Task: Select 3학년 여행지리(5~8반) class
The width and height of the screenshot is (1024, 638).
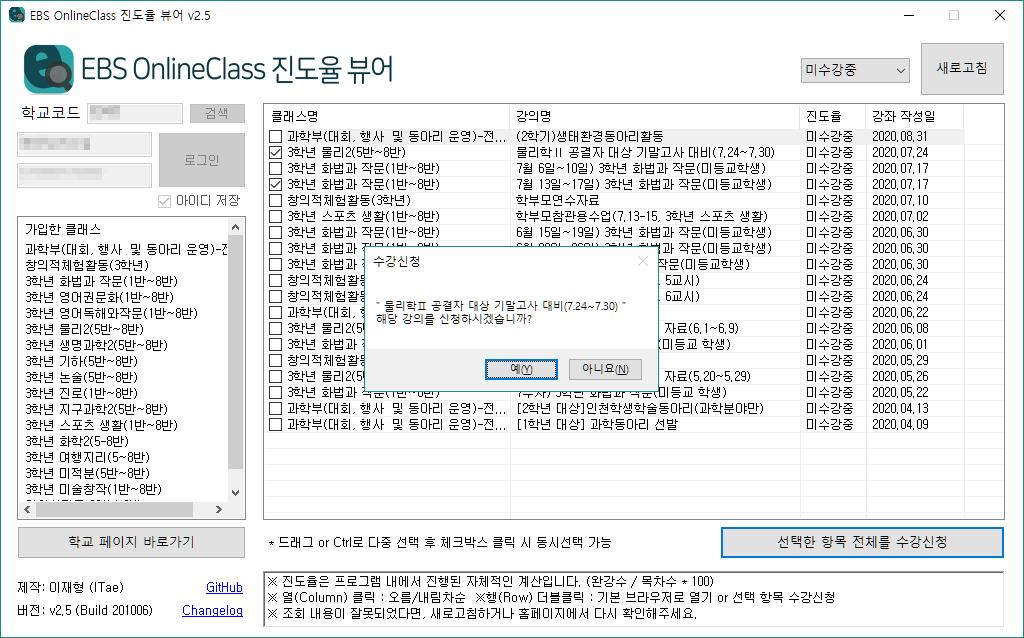Action: click(87, 457)
